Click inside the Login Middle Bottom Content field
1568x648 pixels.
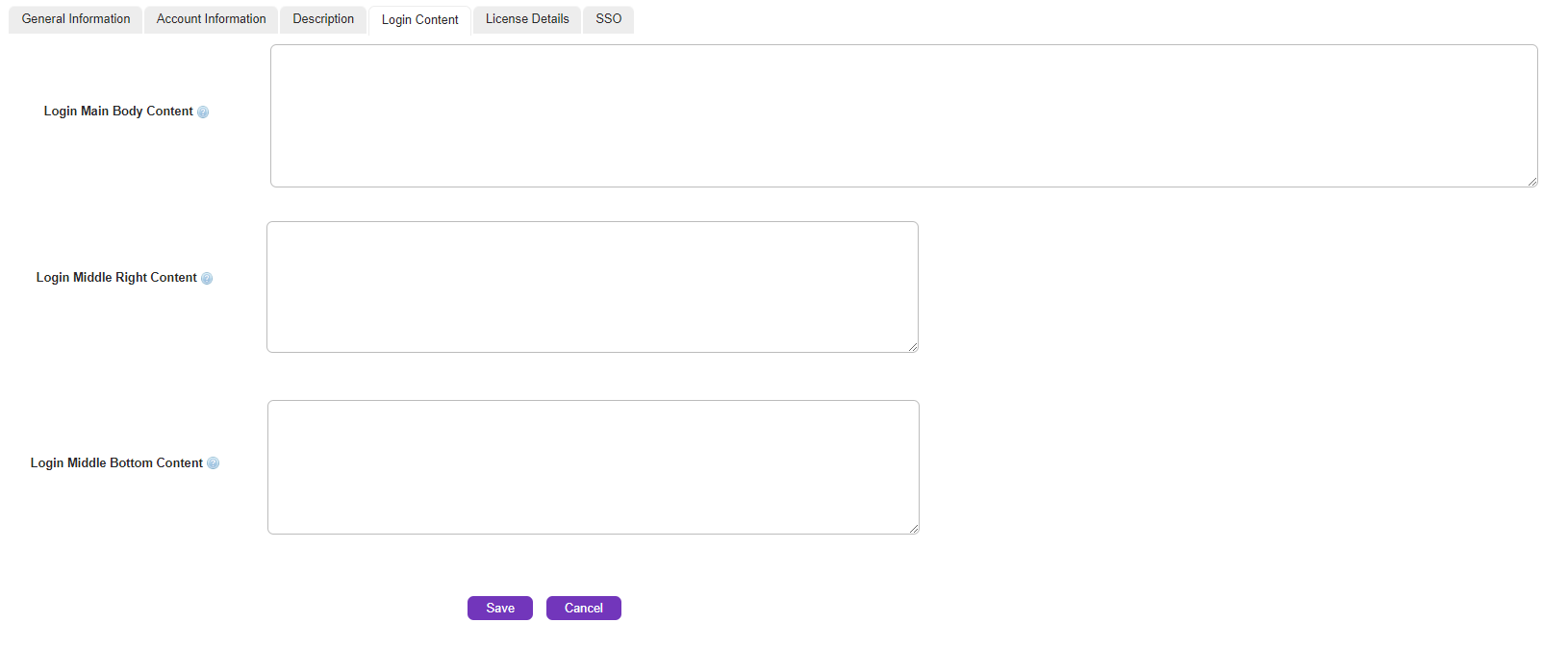593,466
